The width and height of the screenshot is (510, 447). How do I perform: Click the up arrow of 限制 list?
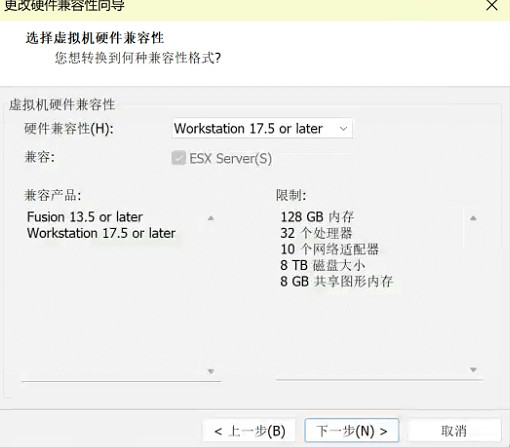click(x=473, y=218)
